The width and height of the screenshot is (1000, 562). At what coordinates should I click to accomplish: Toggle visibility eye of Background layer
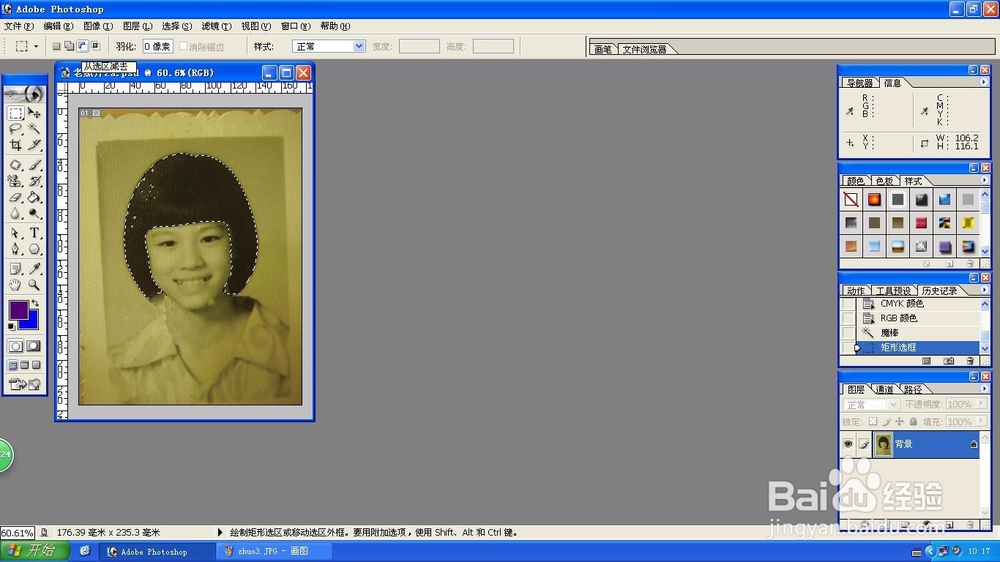[x=848, y=444]
